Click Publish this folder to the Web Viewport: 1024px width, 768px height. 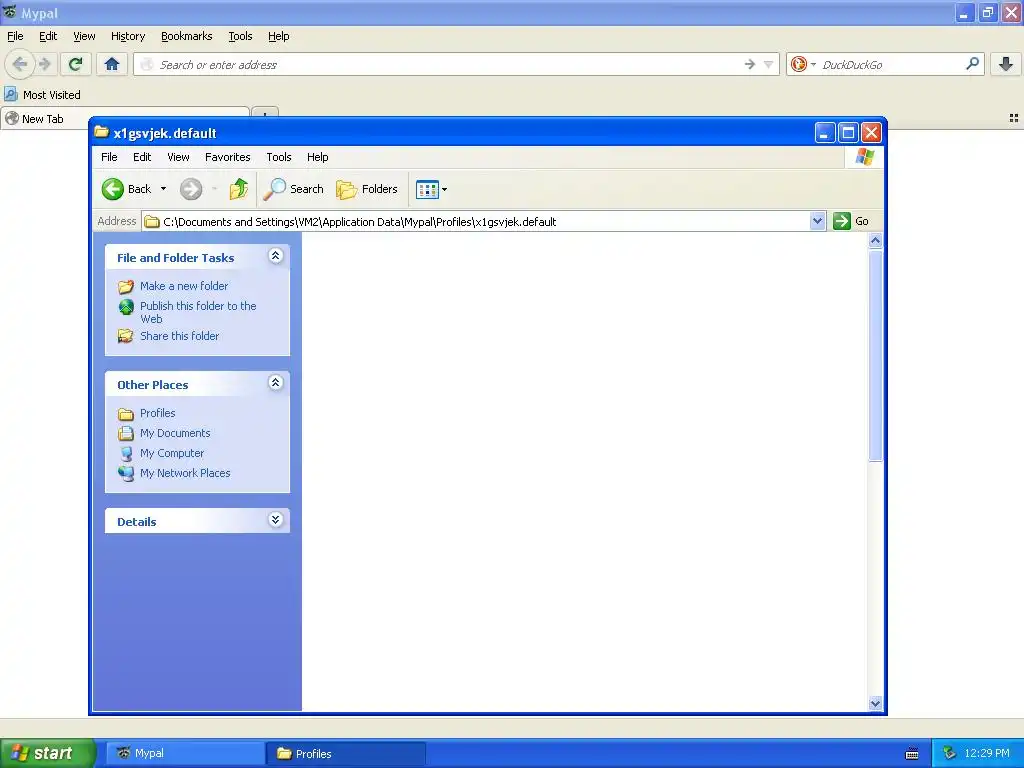[198, 312]
